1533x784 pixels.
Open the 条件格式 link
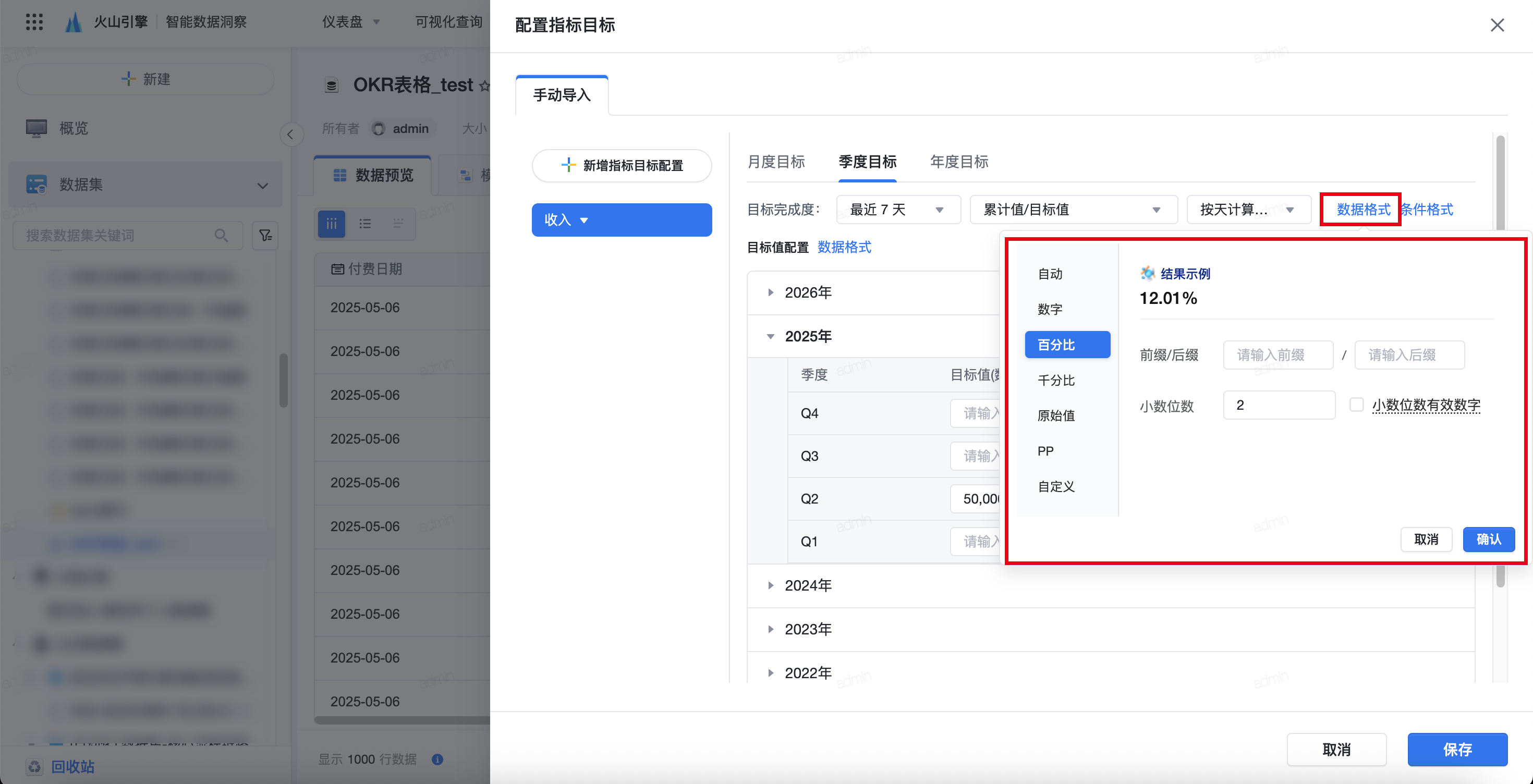point(1427,210)
